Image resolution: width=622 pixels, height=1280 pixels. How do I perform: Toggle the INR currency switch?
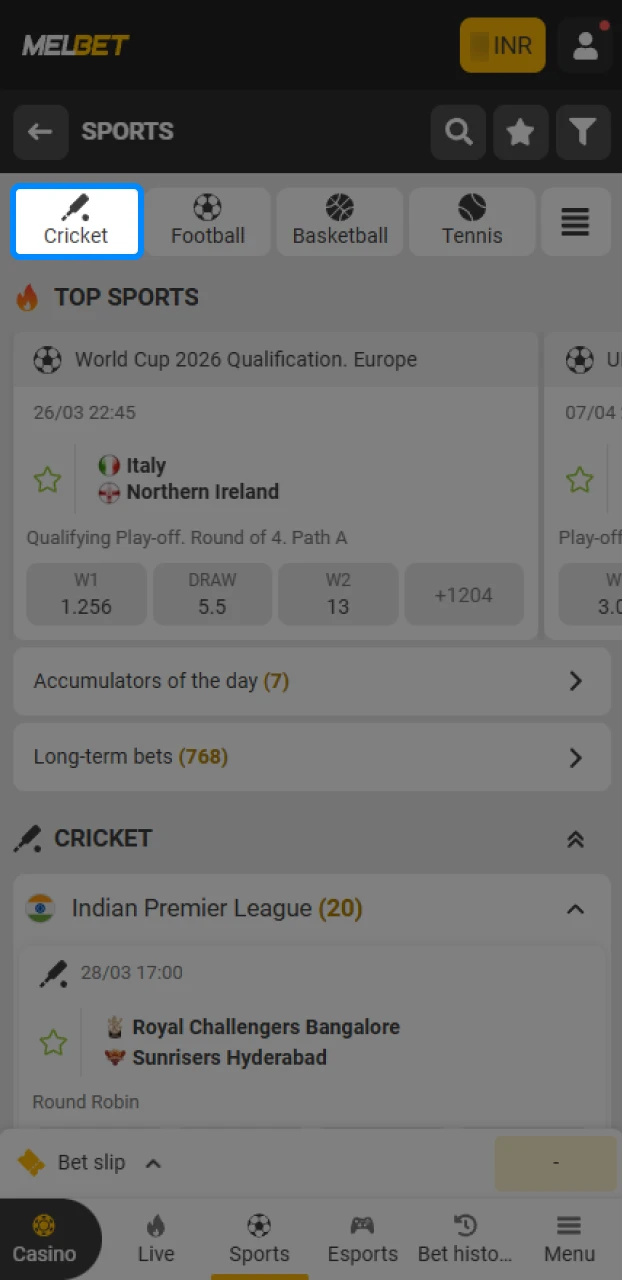tap(502, 44)
